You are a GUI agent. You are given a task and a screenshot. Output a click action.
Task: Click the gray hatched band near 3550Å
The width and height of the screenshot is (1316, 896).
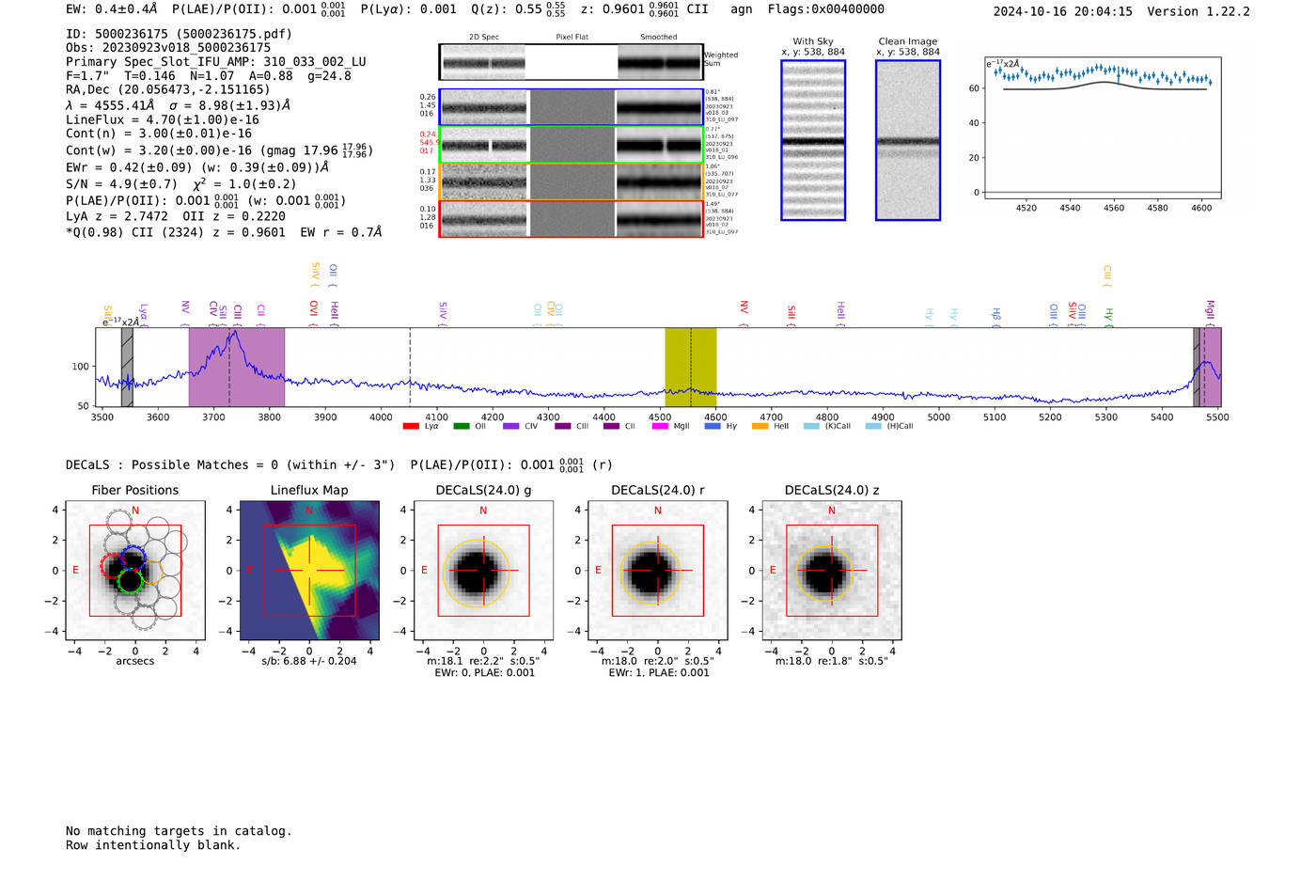tap(127, 367)
